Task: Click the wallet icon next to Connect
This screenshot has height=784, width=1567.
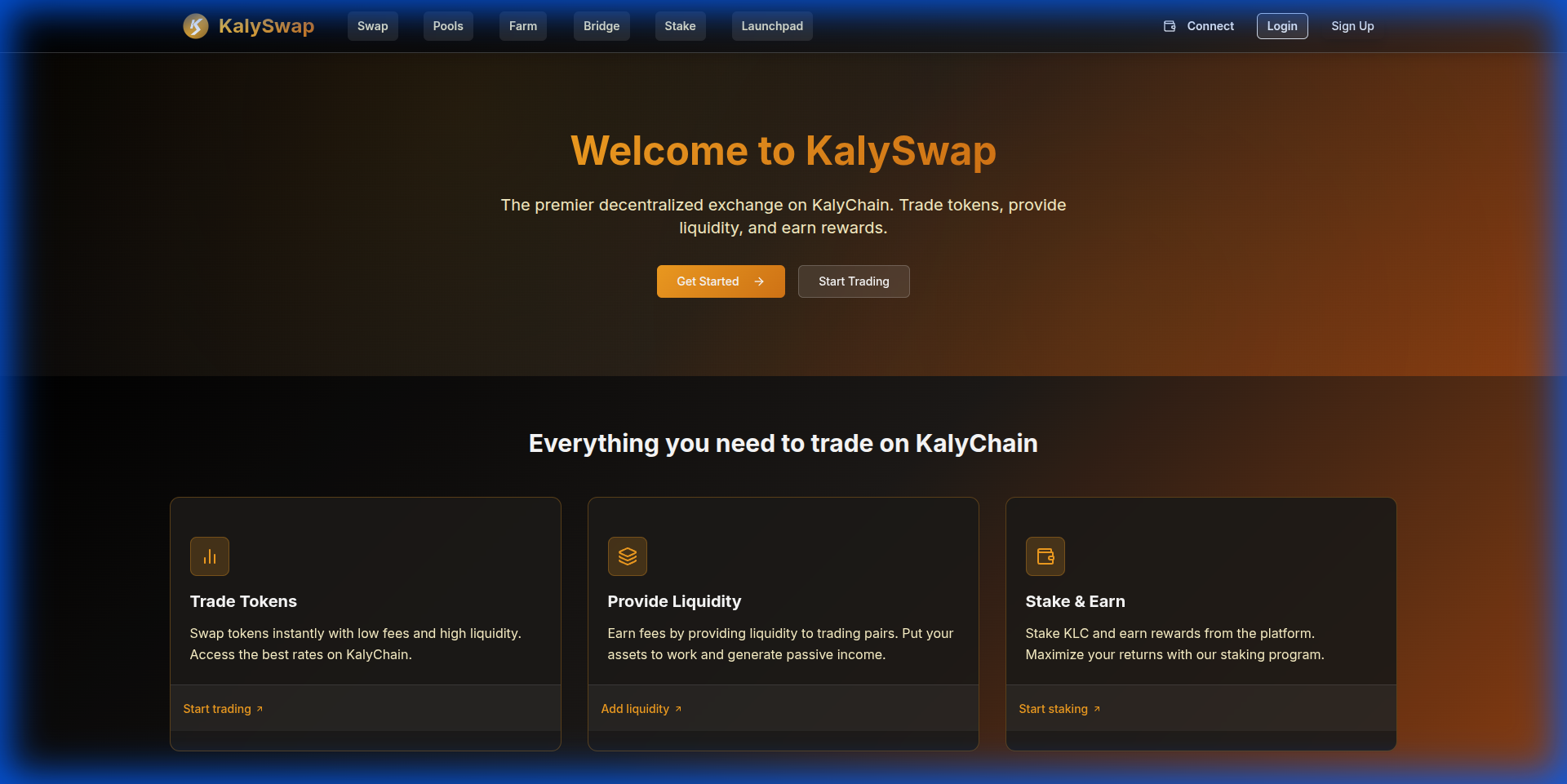Action: tap(1168, 25)
